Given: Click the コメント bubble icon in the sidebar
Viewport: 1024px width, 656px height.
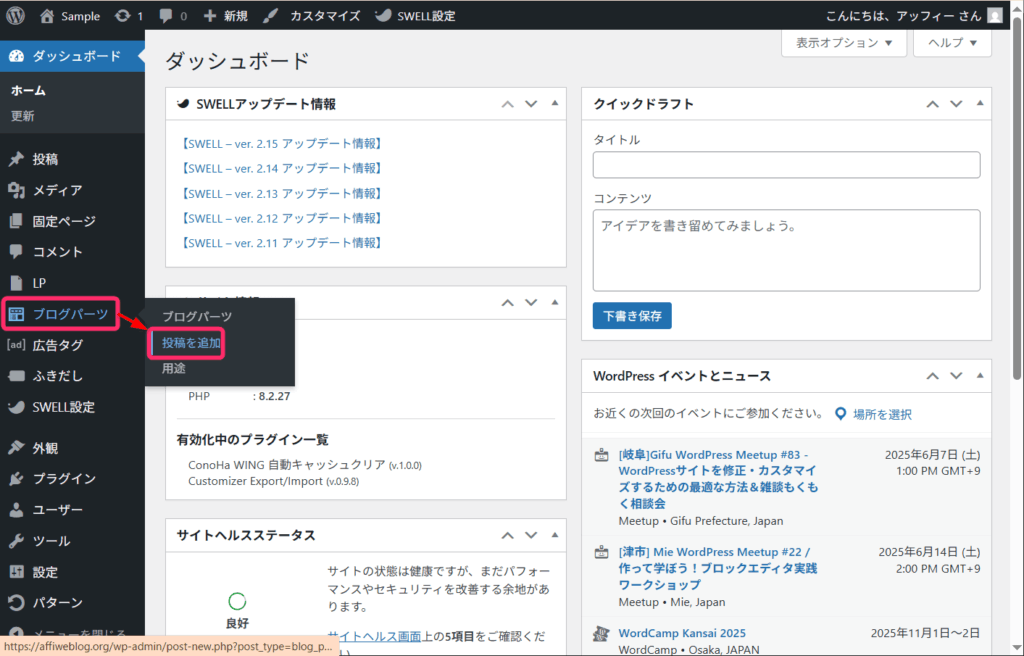Looking at the screenshot, I should point(16,252).
